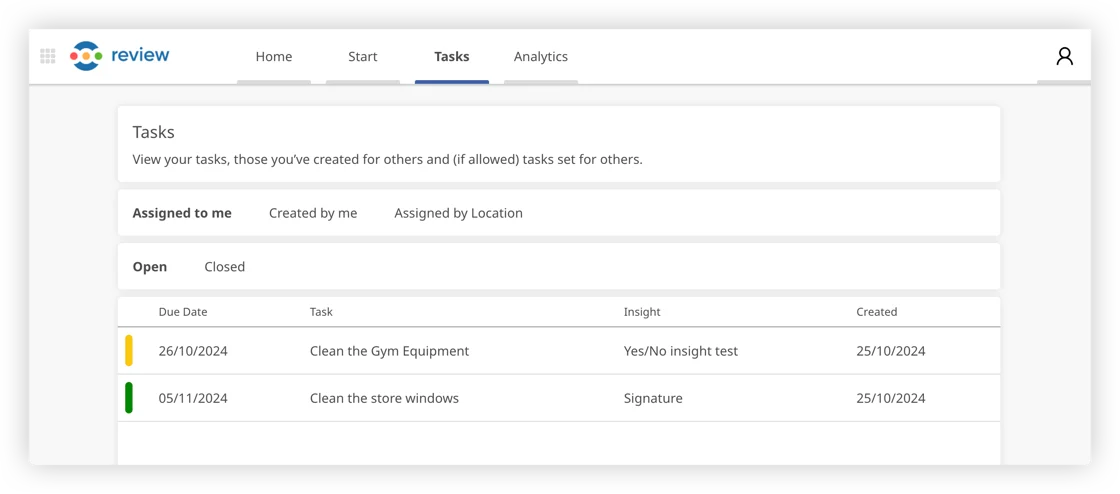Filter by Open tasks
1120x494 pixels.
pyautogui.click(x=150, y=267)
